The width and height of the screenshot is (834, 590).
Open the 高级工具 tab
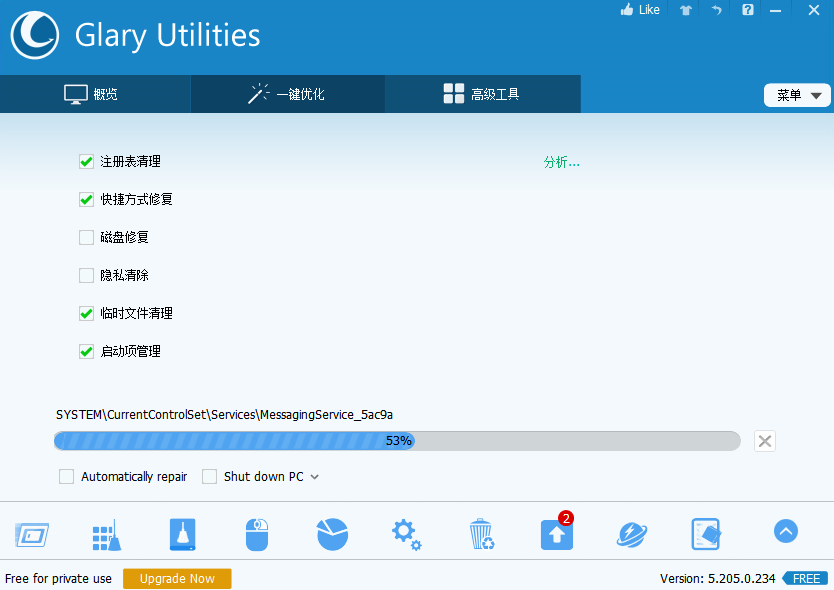tap(483, 93)
